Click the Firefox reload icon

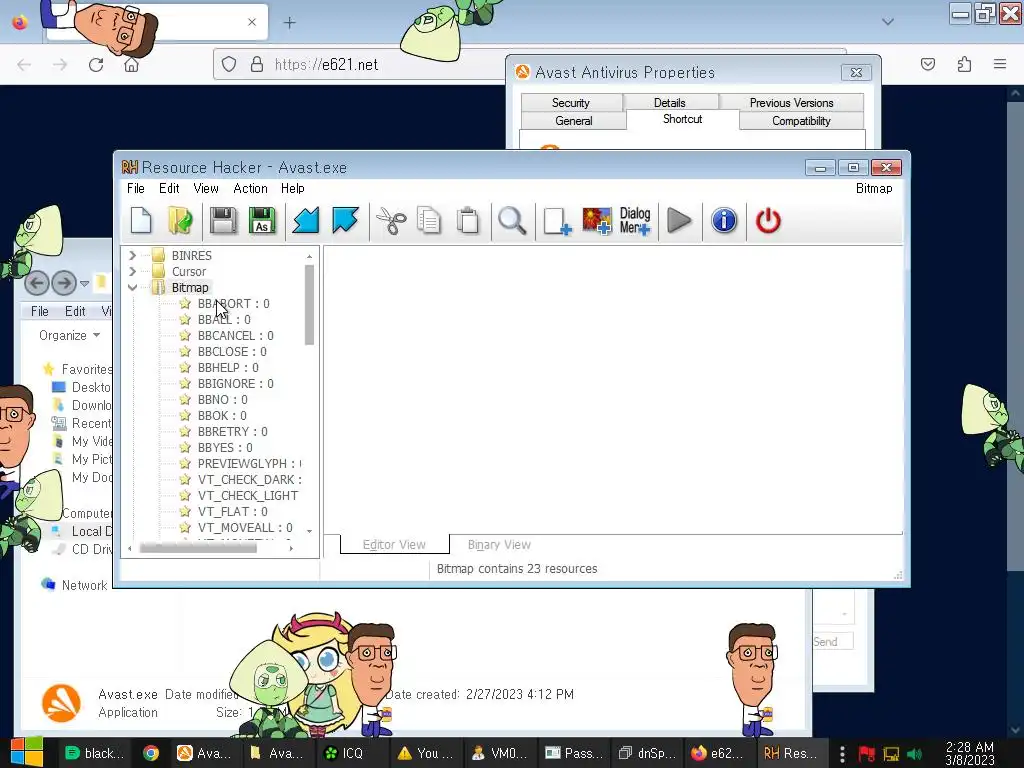tap(96, 65)
